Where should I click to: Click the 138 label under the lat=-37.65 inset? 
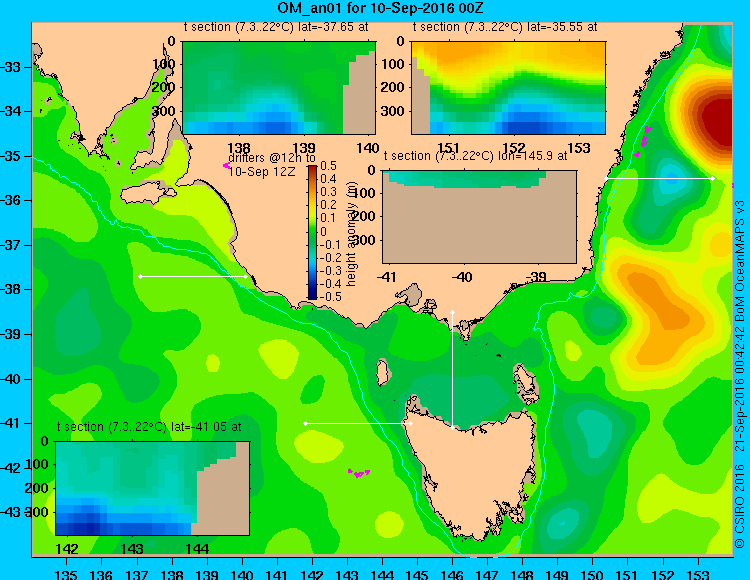(239, 147)
